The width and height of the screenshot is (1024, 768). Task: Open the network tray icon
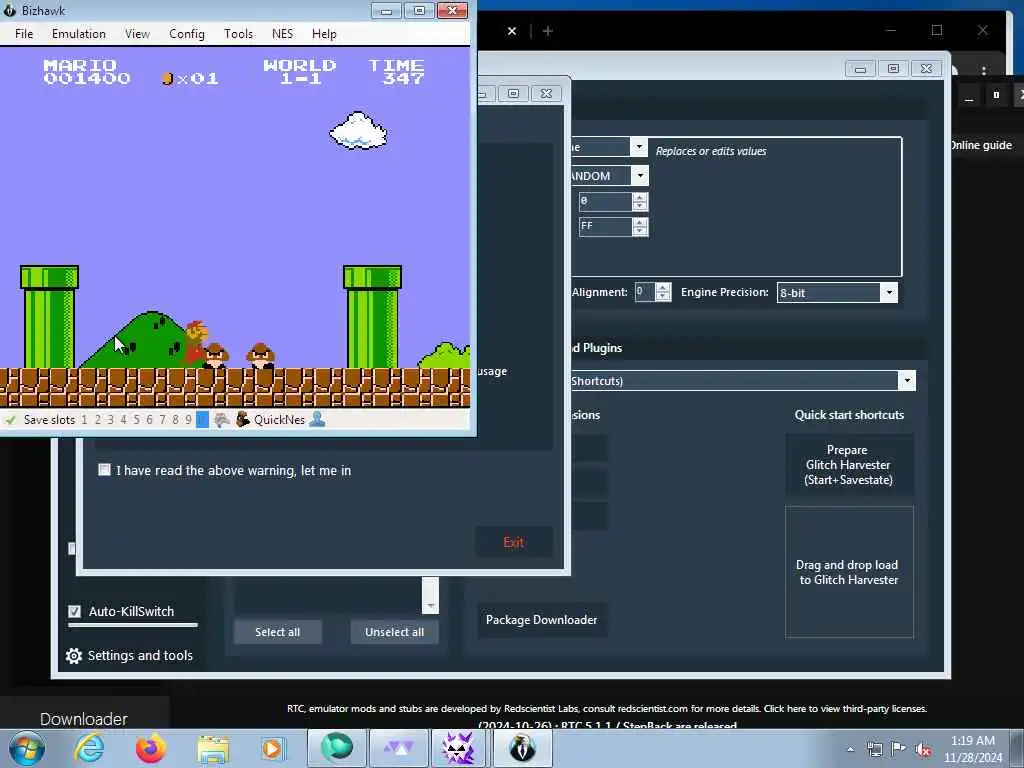(x=874, y=749)
